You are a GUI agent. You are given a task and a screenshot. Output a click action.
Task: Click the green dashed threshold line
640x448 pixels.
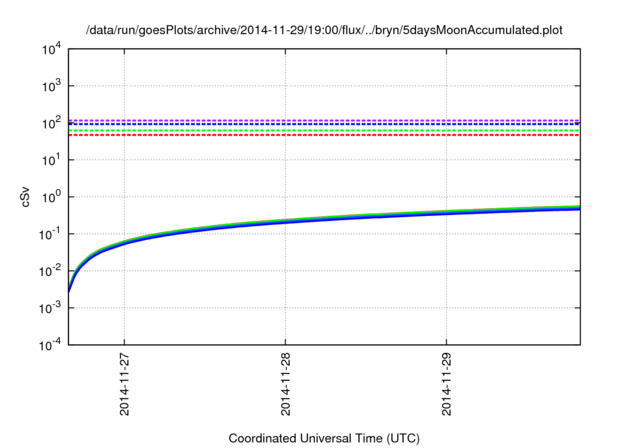coord(324,130)
